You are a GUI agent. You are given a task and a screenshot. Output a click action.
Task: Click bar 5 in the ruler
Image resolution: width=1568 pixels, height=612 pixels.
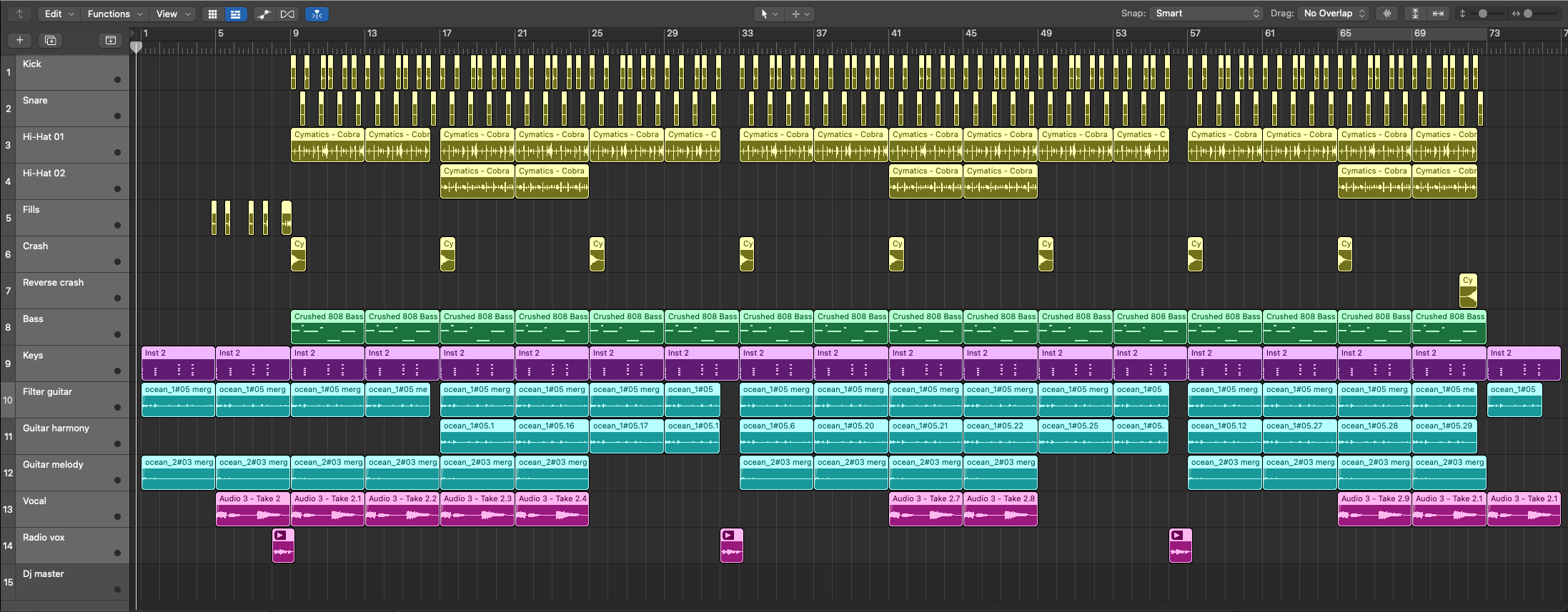point(221,34)
